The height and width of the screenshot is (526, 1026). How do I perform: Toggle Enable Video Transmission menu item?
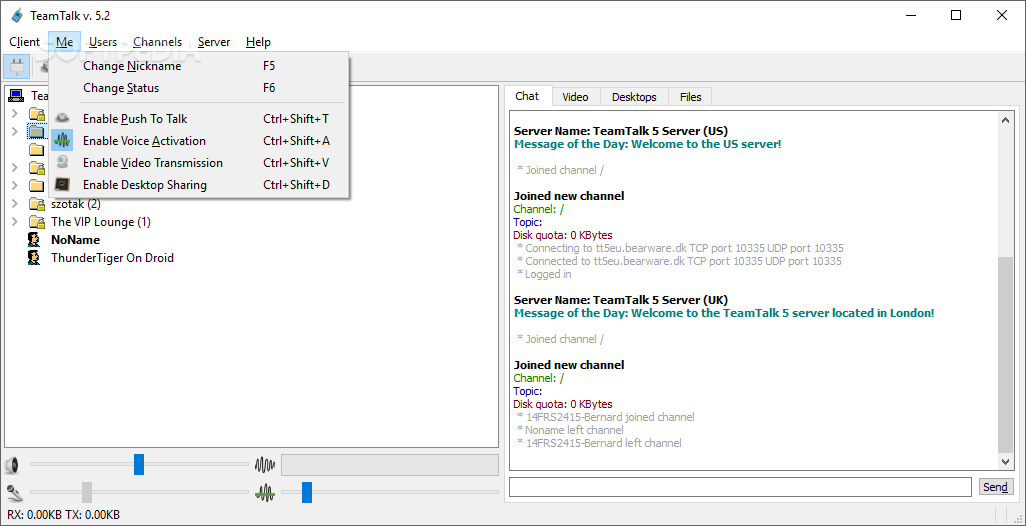[199, 163]
